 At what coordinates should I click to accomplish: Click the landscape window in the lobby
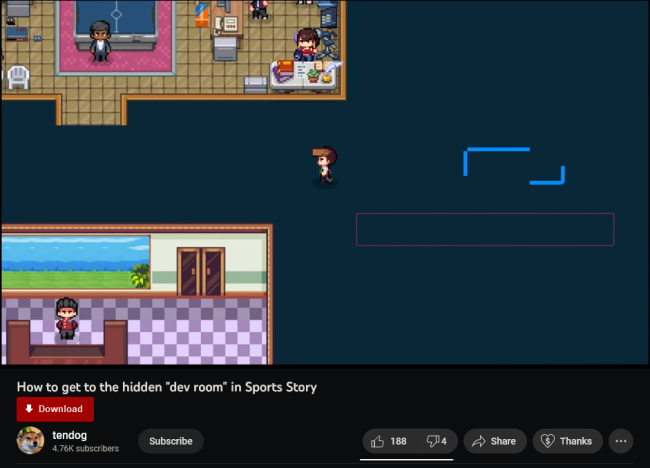click(x=75, y=262)
